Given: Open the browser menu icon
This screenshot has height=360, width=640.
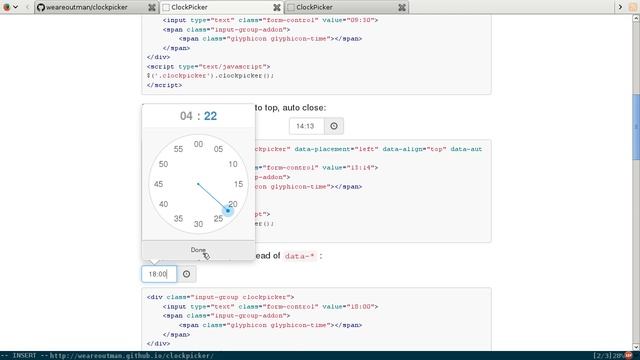Looking at the screenshot, I should pyautogui.click(x=6, y=7).
